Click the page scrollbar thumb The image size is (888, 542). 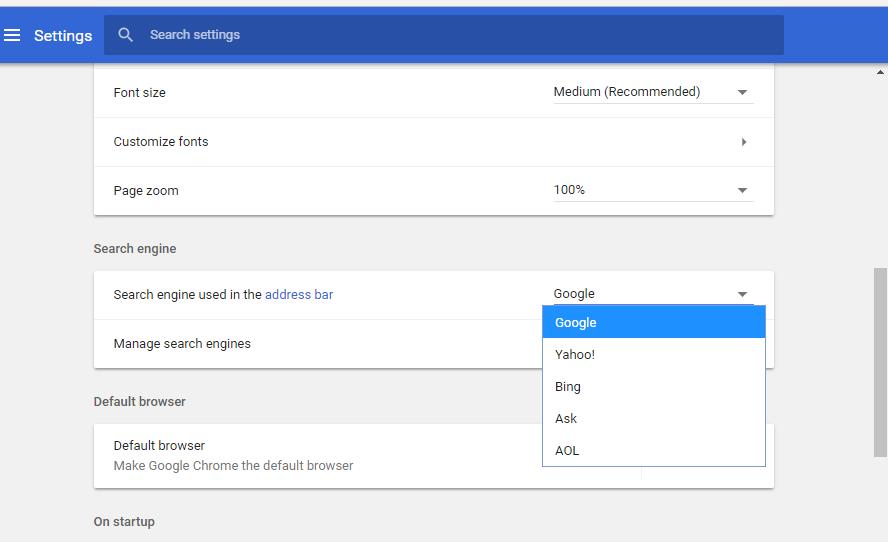point(880,362)
